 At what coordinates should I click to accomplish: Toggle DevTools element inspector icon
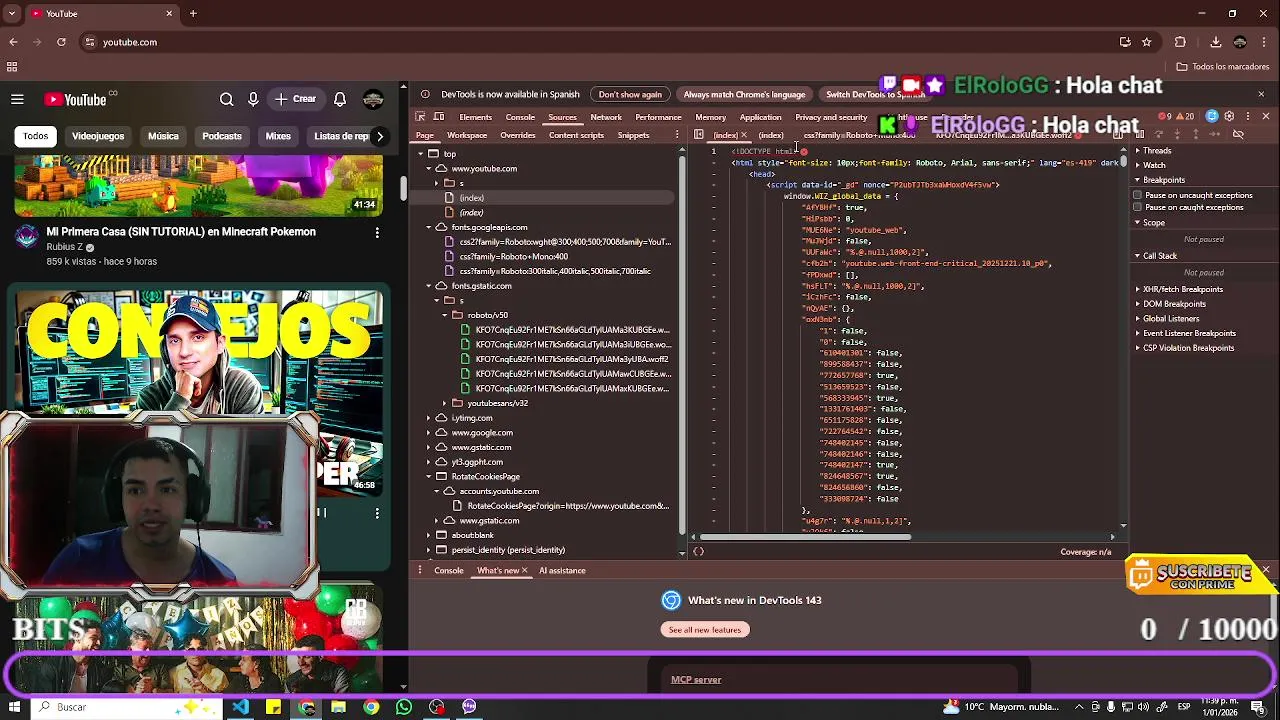click(x=421, y=117)
